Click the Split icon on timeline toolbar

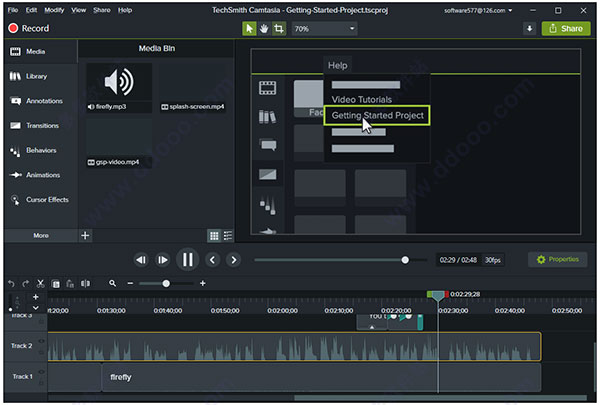85,284
